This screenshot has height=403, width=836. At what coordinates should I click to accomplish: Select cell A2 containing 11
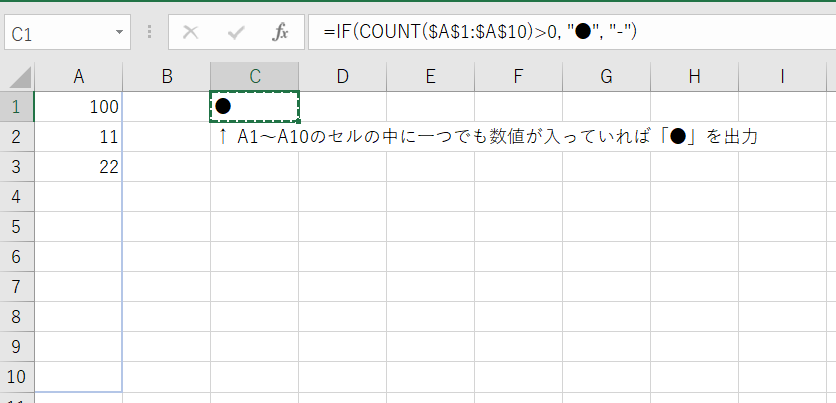pyautogui.click(x=79, y=137)
